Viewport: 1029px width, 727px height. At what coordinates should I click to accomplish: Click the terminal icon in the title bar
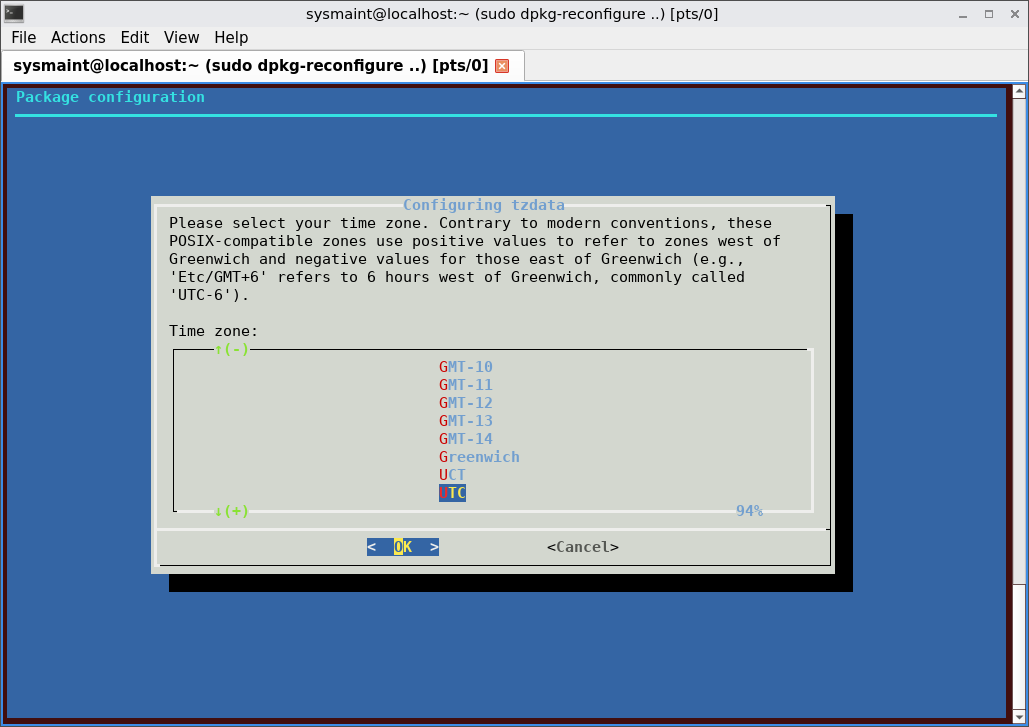point(14,13)
